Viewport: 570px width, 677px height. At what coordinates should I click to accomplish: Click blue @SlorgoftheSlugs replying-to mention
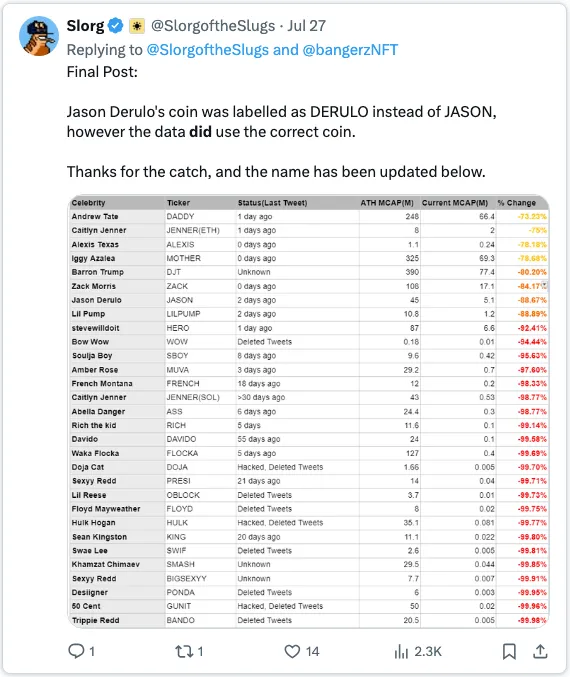[x=208, y=50]
